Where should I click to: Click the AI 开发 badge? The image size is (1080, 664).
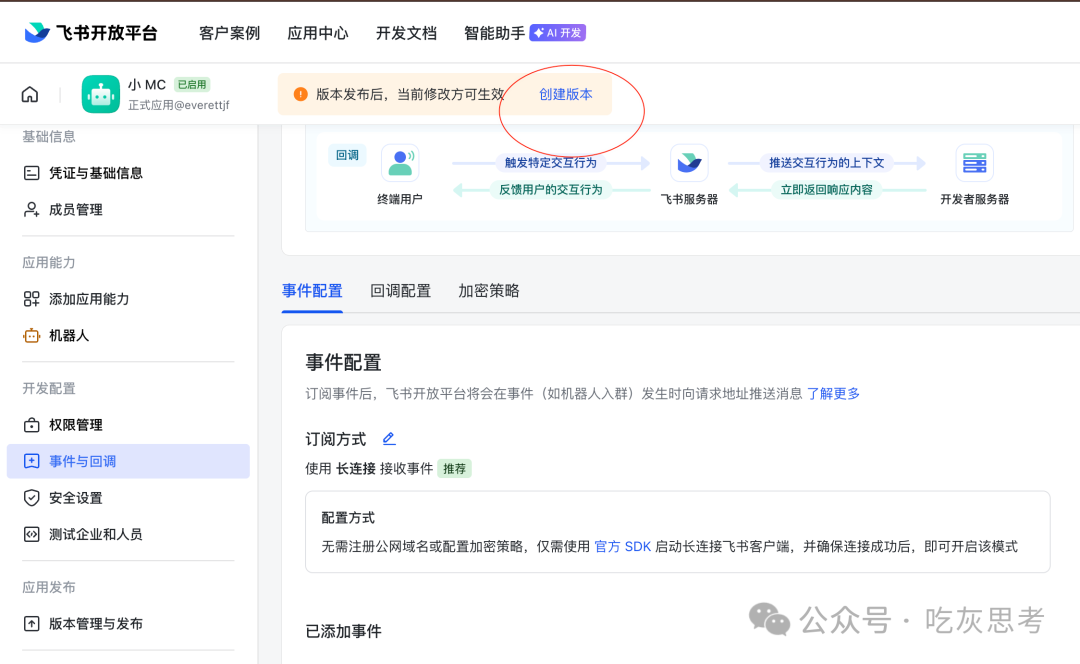coord(557,33)
